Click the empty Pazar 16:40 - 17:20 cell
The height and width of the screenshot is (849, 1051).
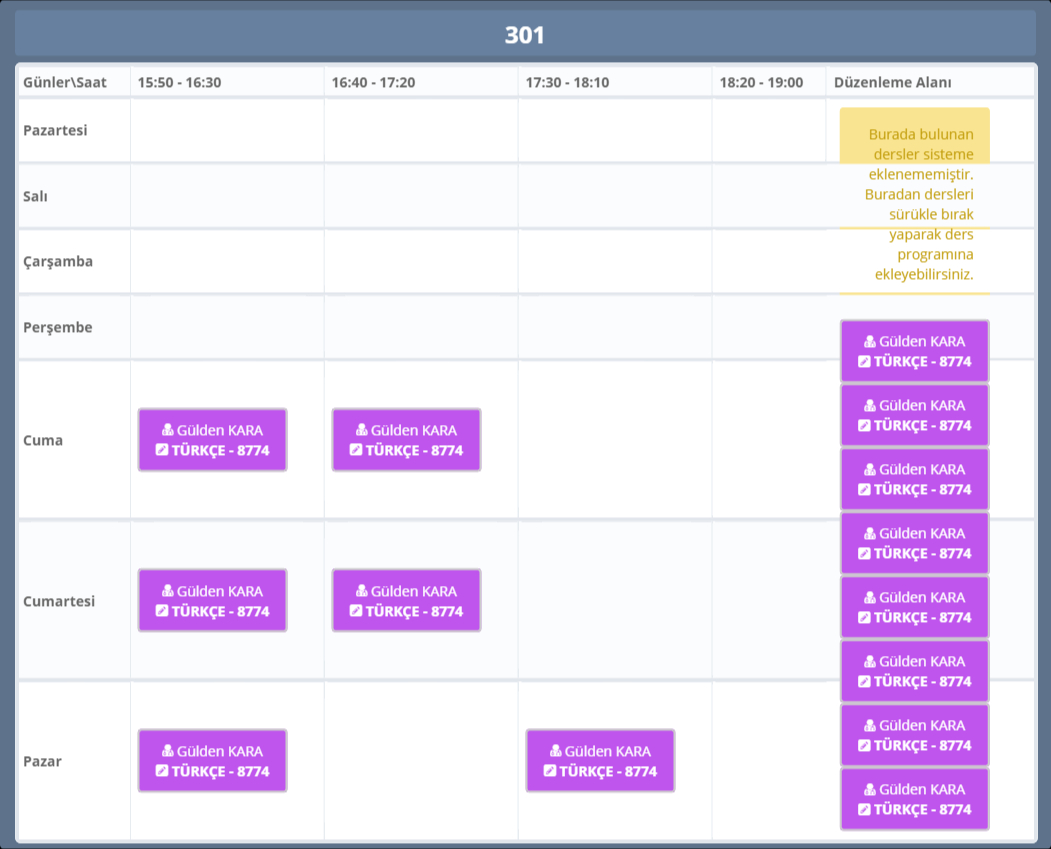[421, 761]
